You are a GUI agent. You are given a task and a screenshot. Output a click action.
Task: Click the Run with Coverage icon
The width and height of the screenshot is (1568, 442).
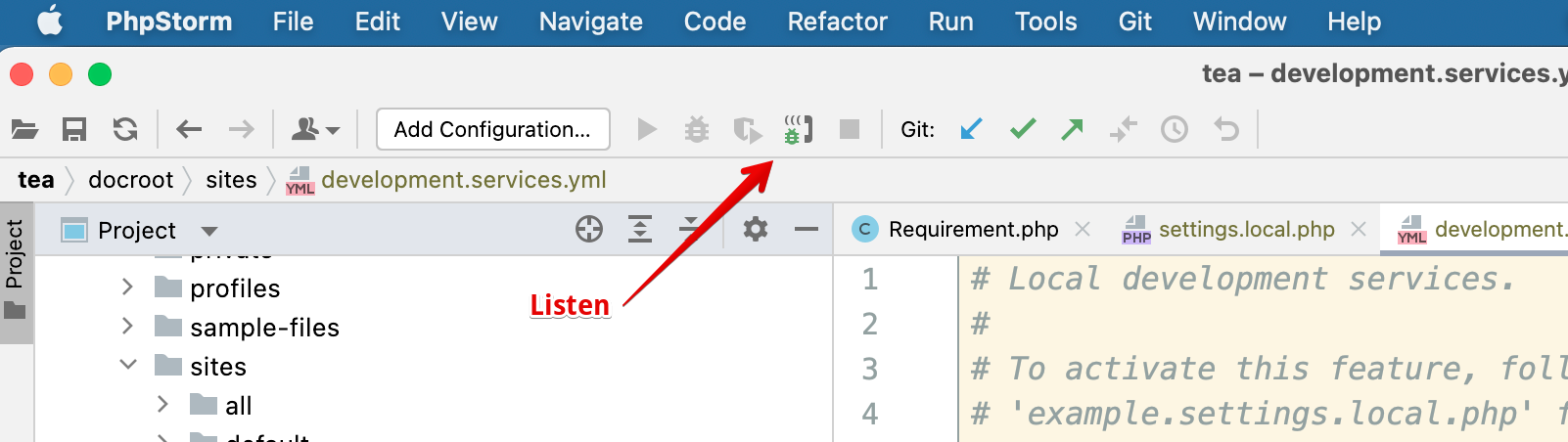click(x=748, y=129)
